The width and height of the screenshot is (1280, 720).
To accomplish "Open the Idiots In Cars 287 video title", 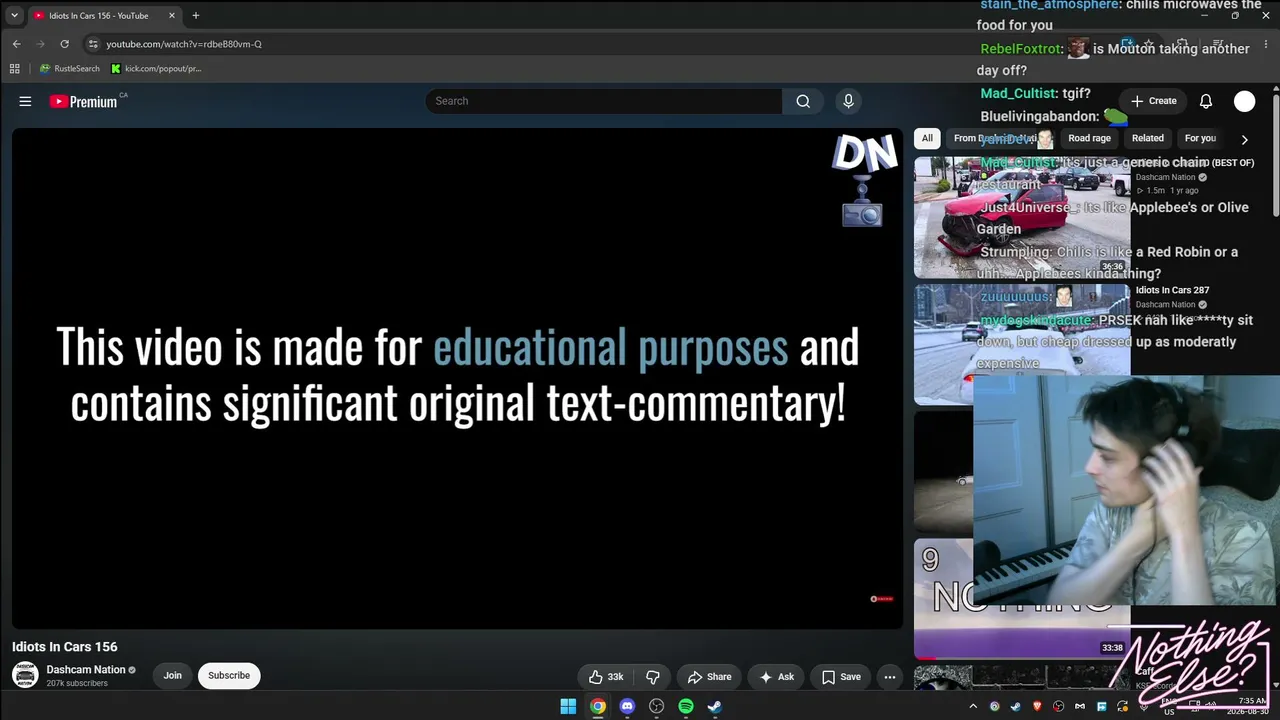I will tap(1172, 290).
